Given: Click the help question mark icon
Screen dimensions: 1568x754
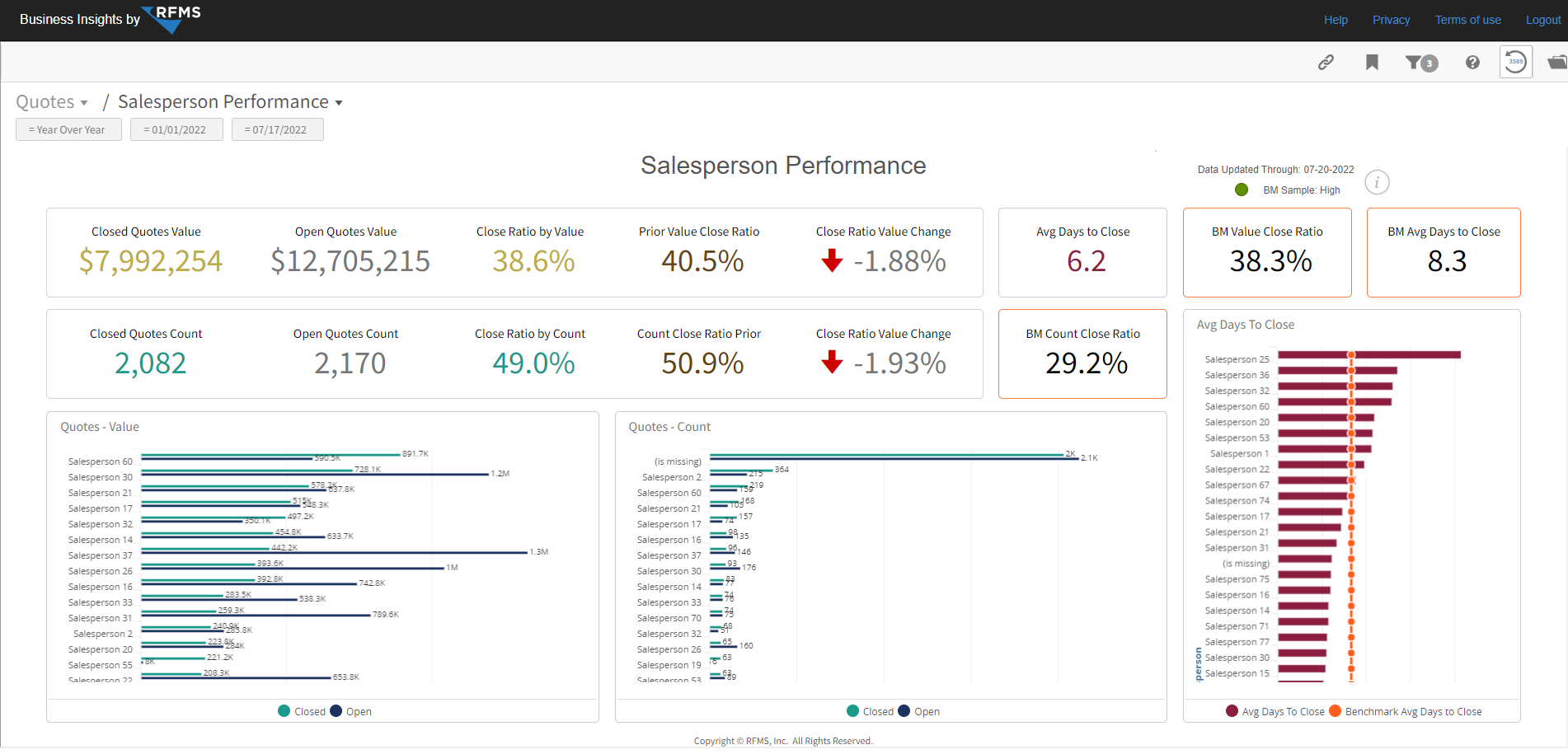Looking at the screenshot, I should (x=1472, y=62).
